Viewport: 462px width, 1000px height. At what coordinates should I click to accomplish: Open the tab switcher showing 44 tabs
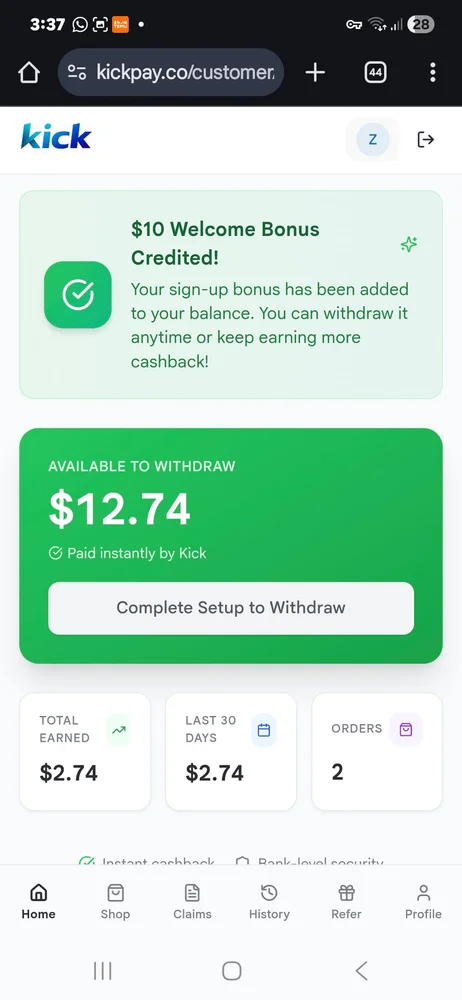(375, 72)
